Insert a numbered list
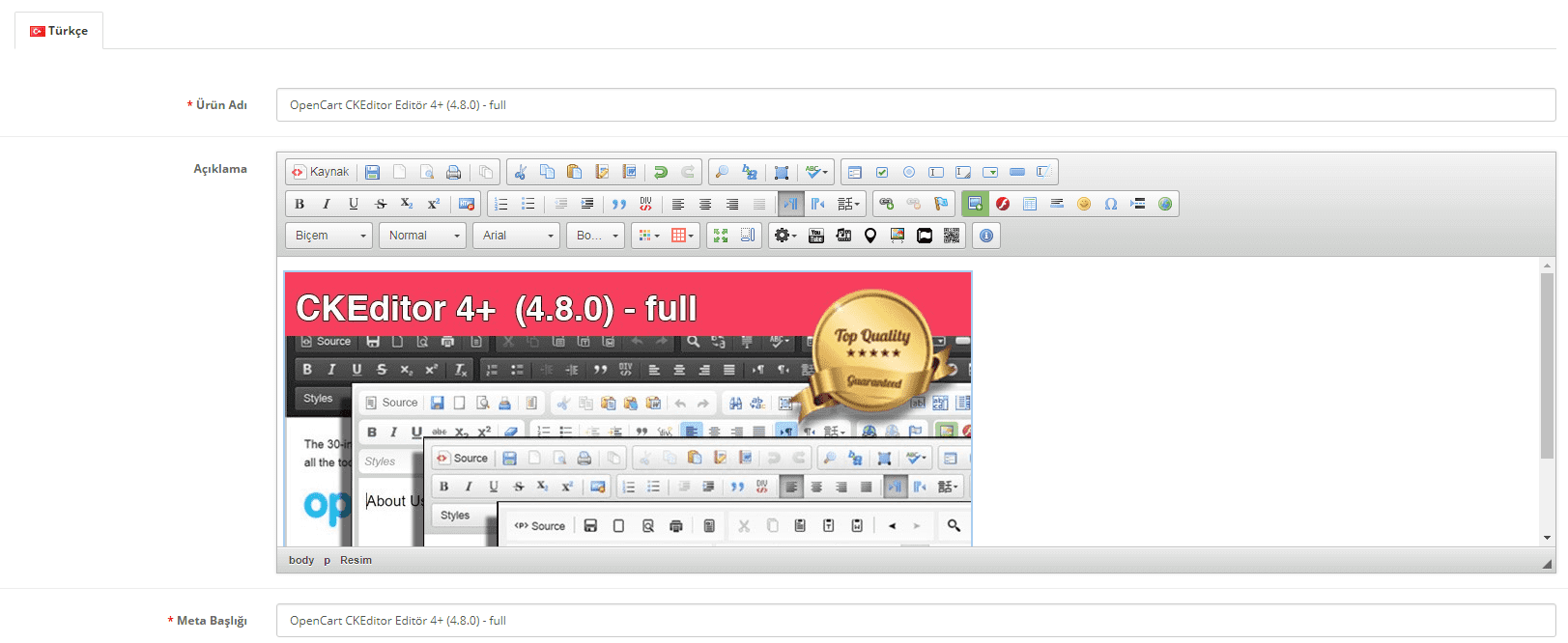This screenshot has height=643, width=1568. 500,204
